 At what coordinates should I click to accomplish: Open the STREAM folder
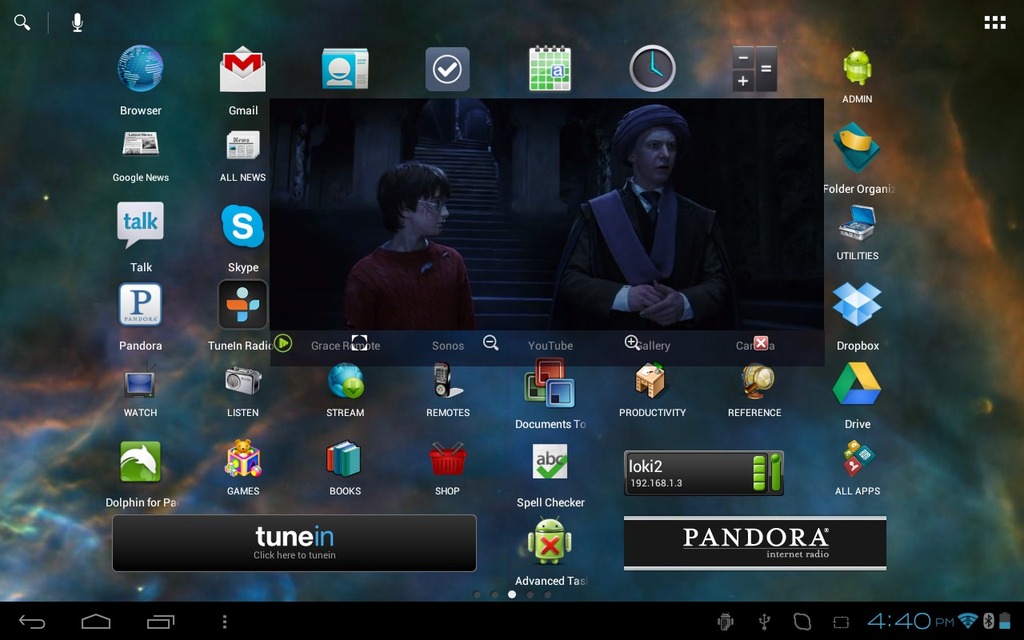tap(345, 381)
